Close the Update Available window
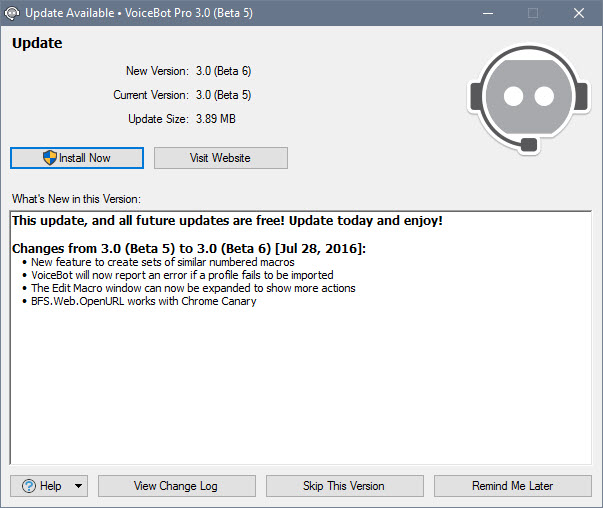Image resolution: width=603 pixels, height=508 pixels. (579, 13)
